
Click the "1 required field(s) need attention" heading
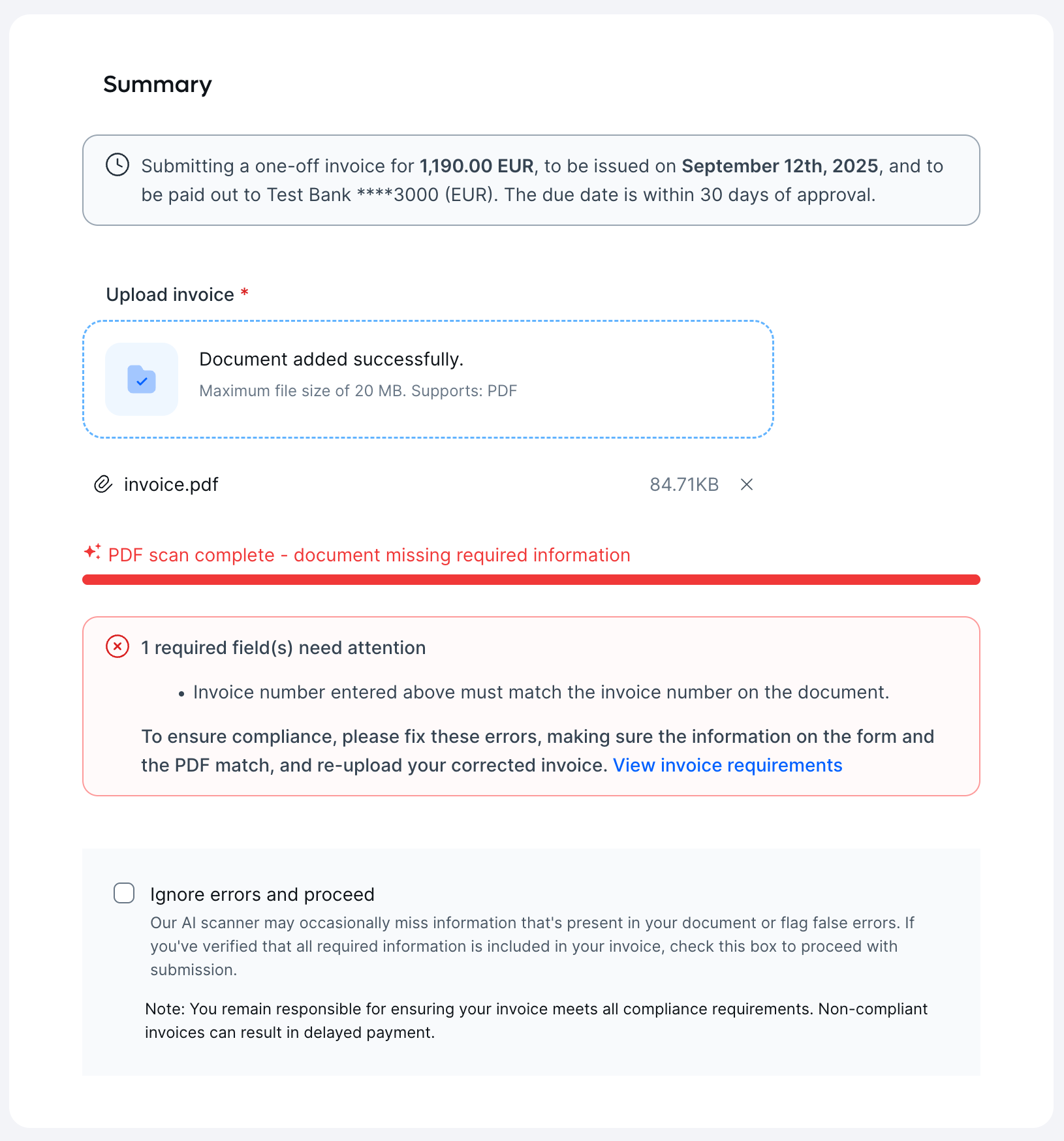point(283,648)
